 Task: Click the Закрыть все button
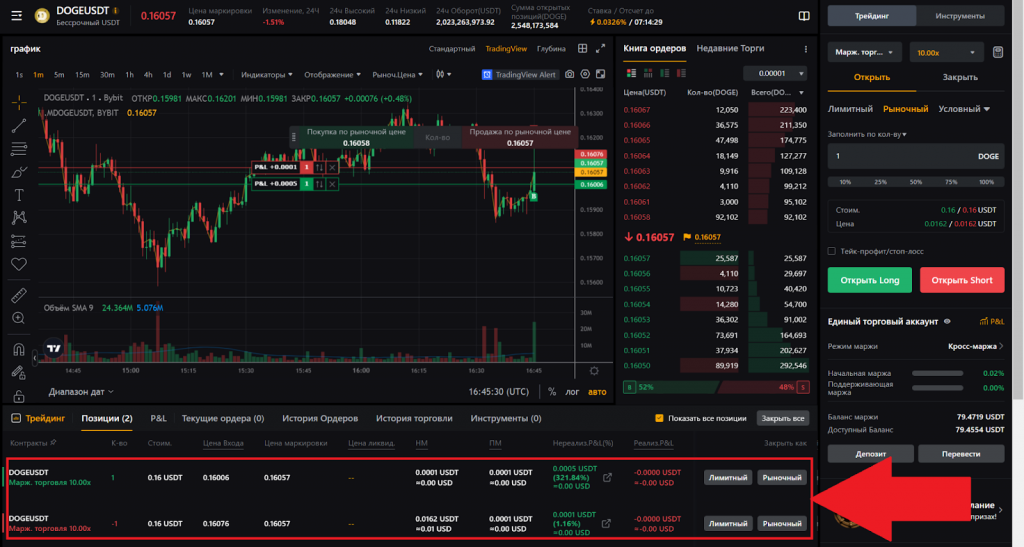click(x=782, y=418)
